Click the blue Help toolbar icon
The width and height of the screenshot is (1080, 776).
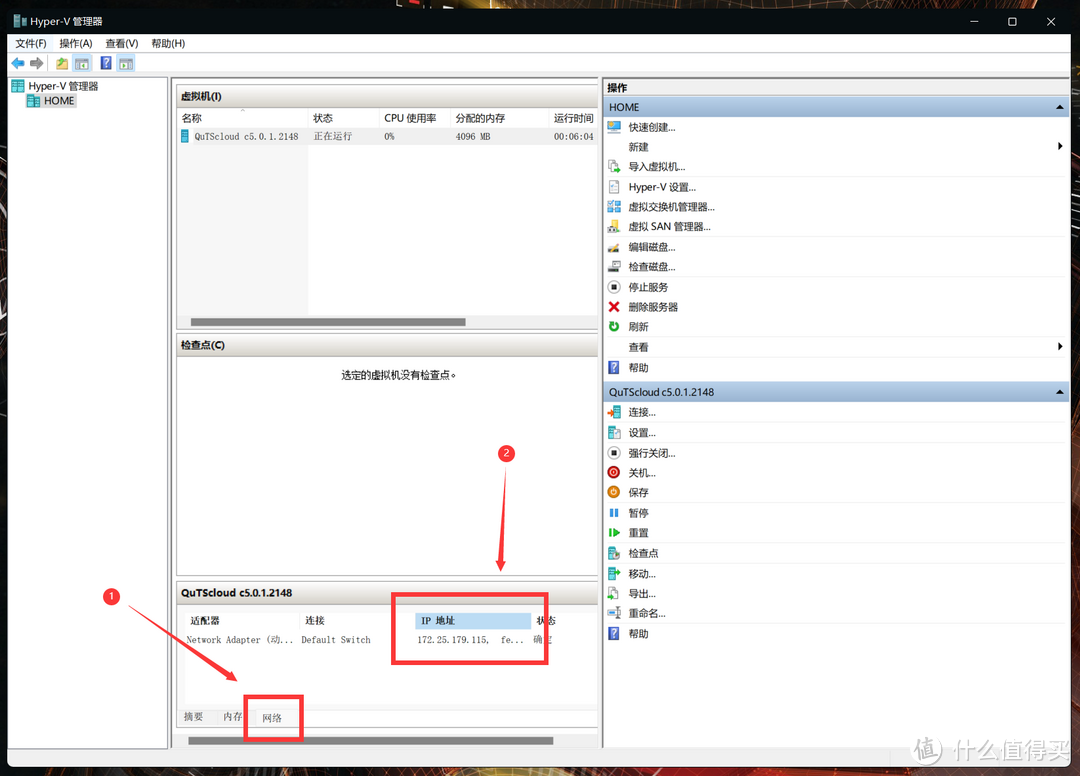(106, 63)
